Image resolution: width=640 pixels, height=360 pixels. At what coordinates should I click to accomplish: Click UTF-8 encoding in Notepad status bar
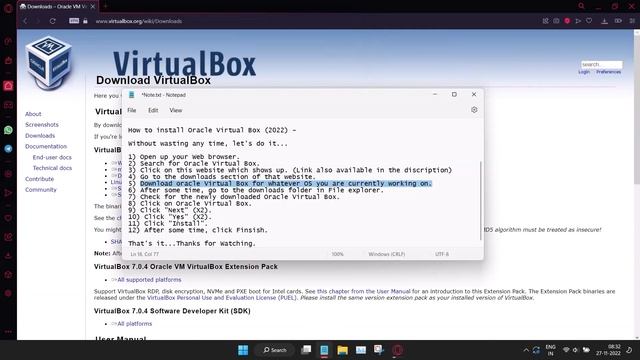pos(442,254)
